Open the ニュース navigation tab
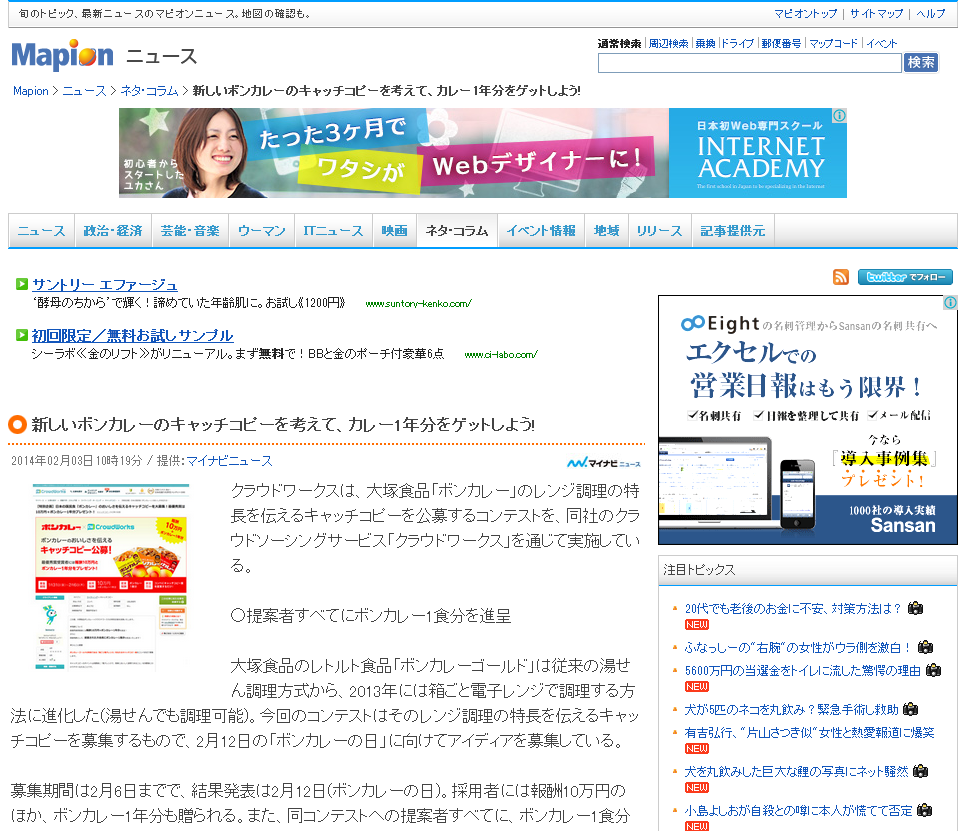 click(x=41, y=231)
